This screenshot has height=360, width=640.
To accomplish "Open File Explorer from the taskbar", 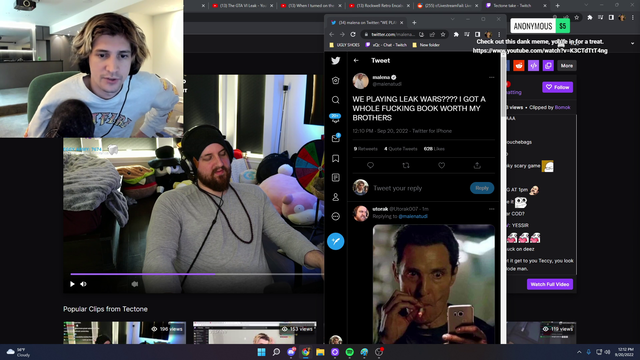I will (320, 352).
